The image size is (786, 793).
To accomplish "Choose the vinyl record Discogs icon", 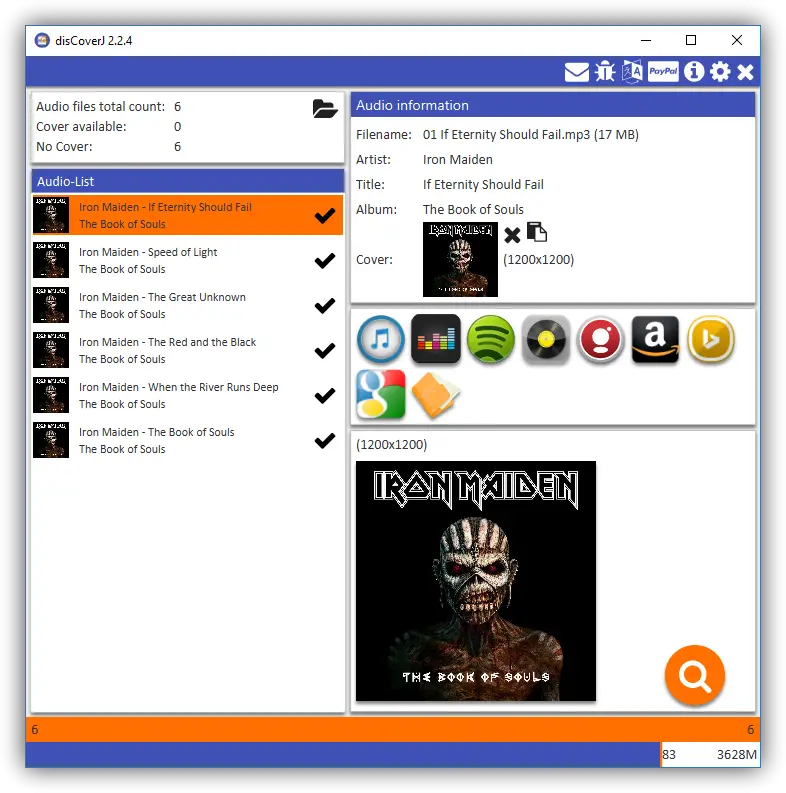I will 546,339.
